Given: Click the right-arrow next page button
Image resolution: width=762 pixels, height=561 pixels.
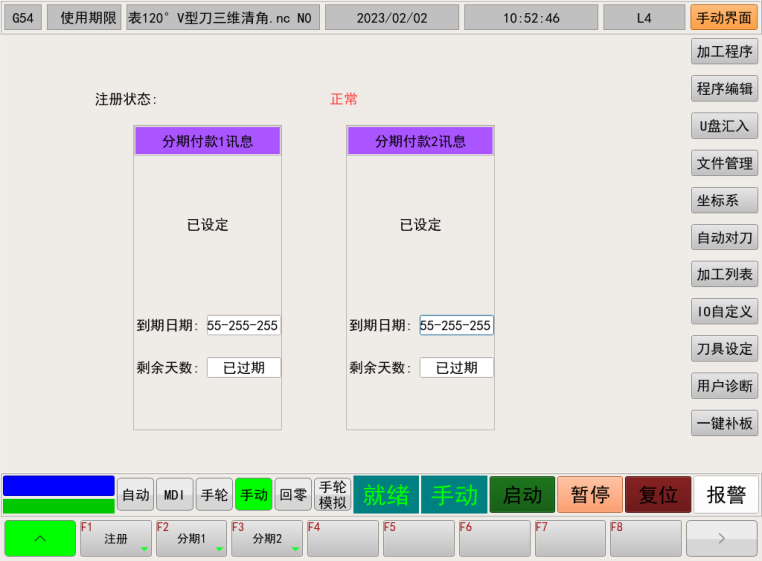Looking at the screenshot, I should click(x=721, y=538).
